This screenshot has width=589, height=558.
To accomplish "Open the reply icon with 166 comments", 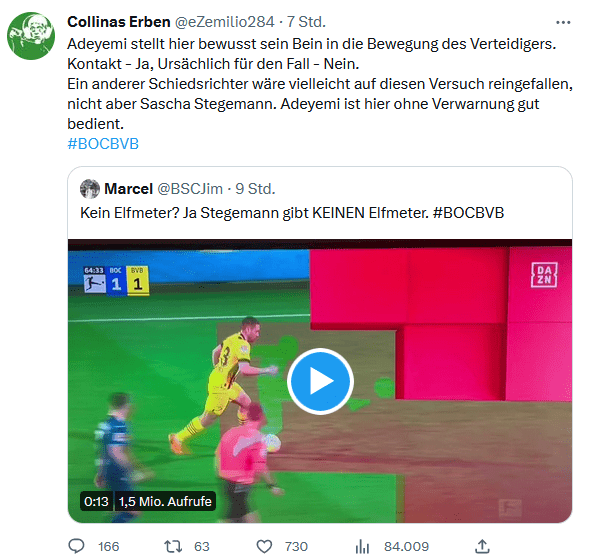I will point(77,546).
